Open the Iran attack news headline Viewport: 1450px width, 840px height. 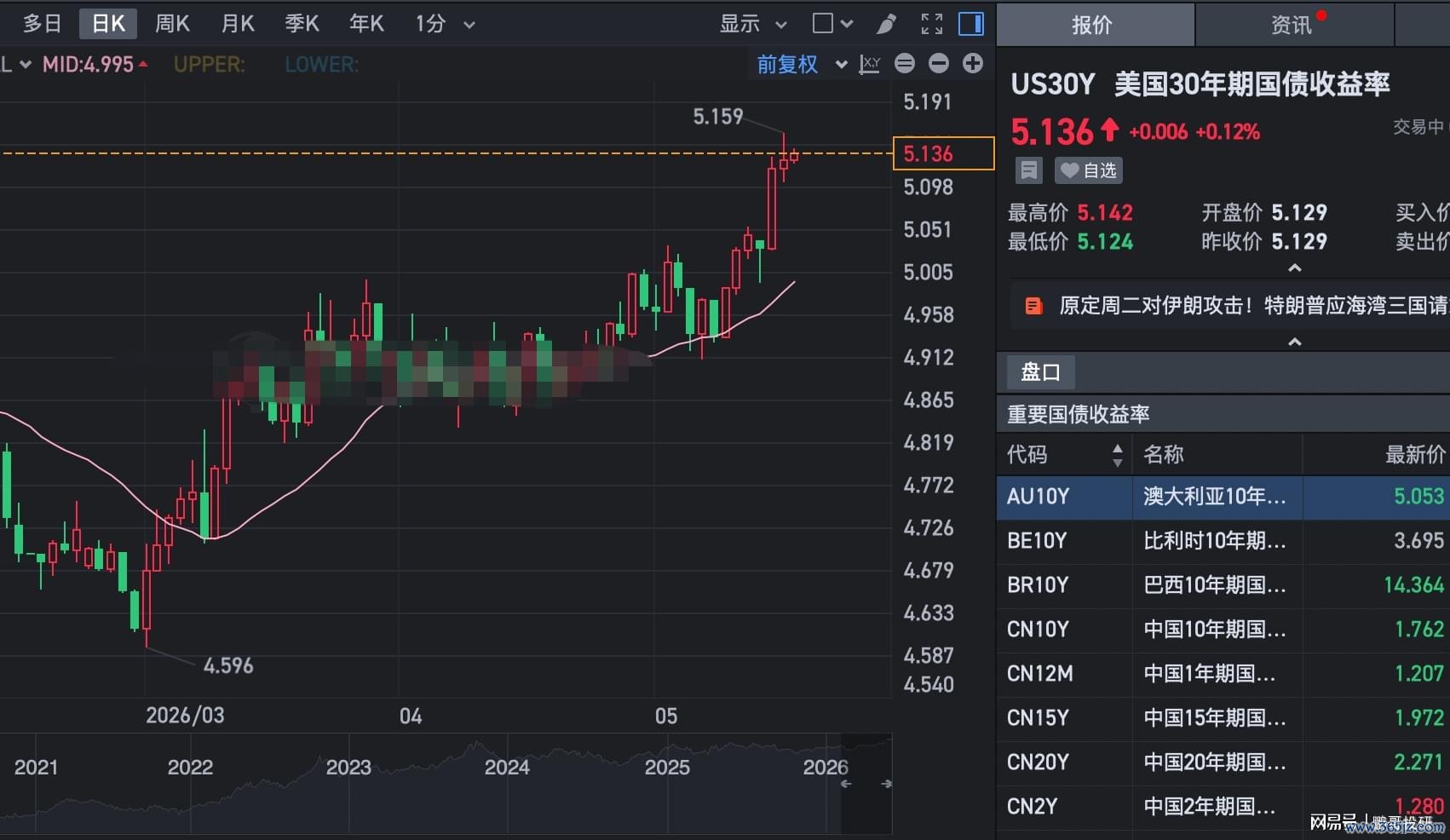[1252, 306]
